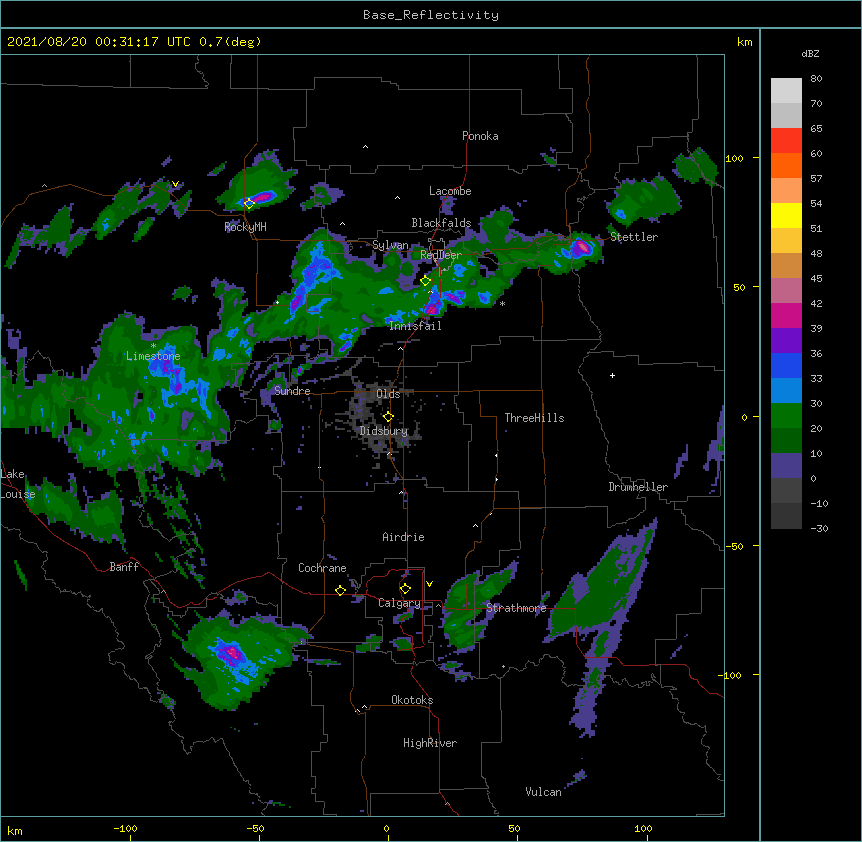
Task: Select the magenta swatch between 42 and 39
Action: (x=786, y=315)
